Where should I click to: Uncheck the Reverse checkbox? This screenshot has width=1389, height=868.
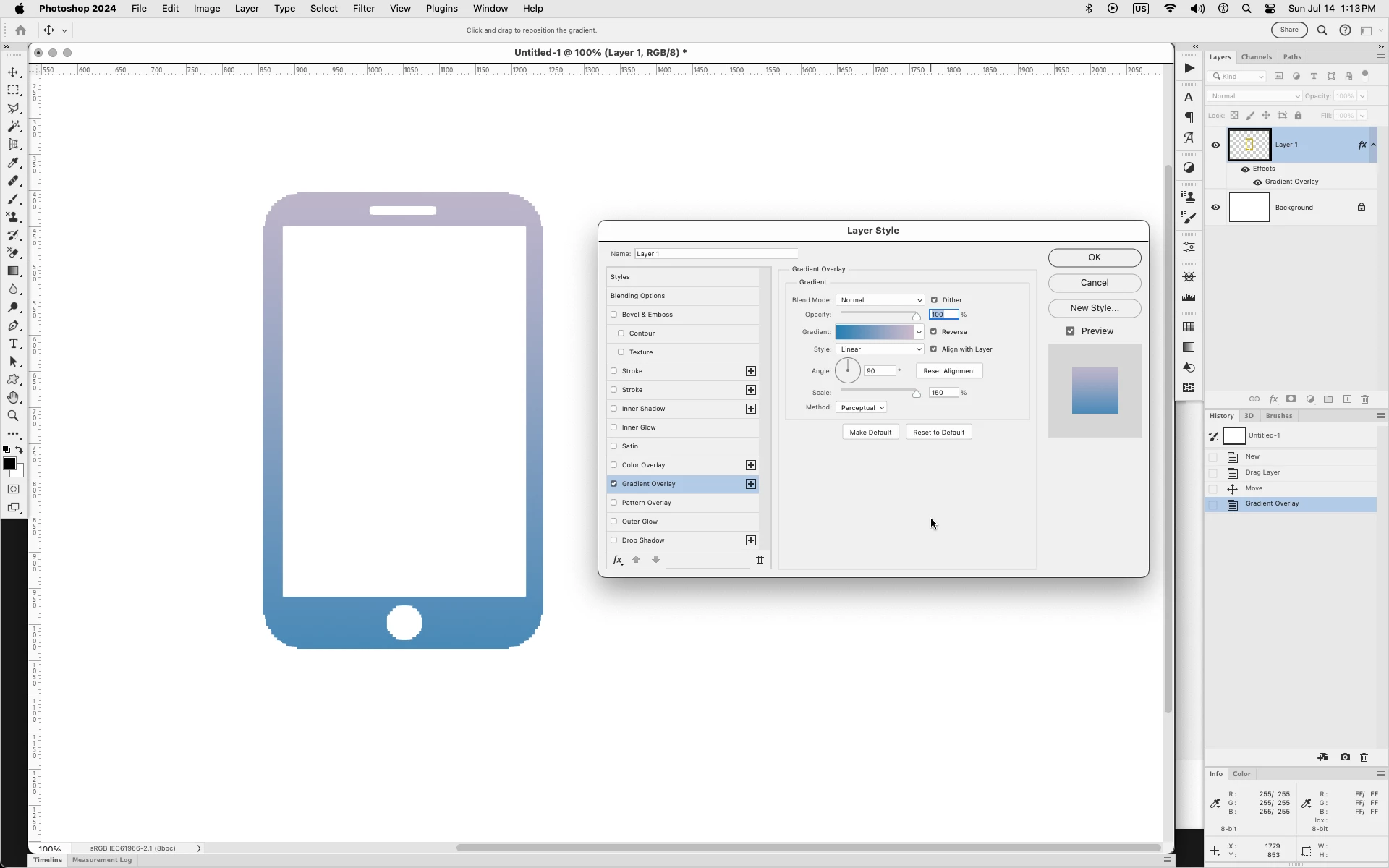[933, 332]
